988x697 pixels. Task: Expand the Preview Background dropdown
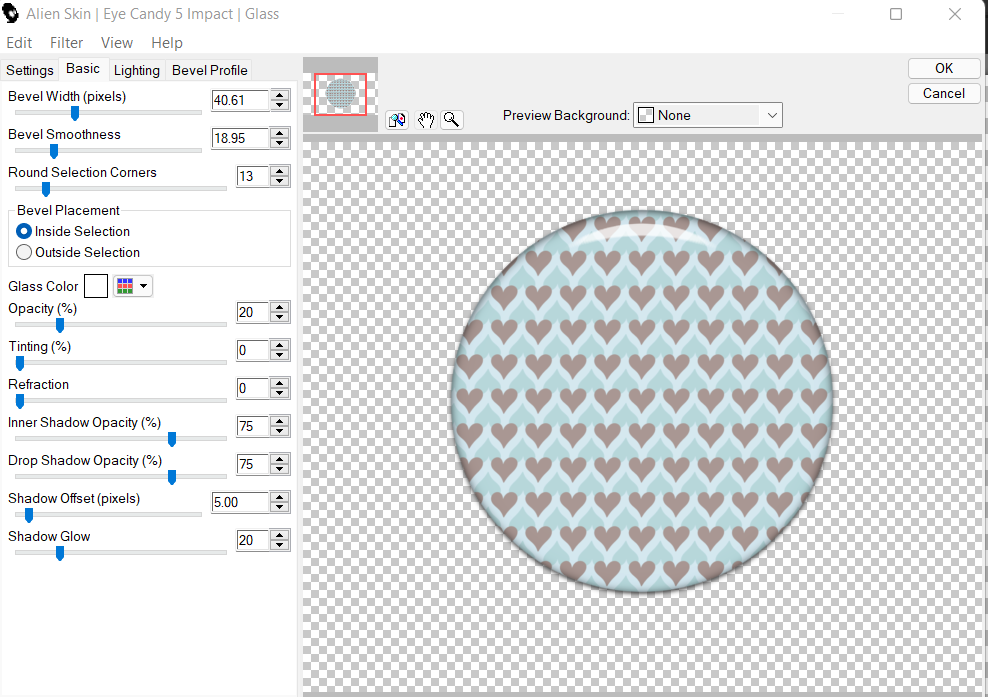(771, 115)
